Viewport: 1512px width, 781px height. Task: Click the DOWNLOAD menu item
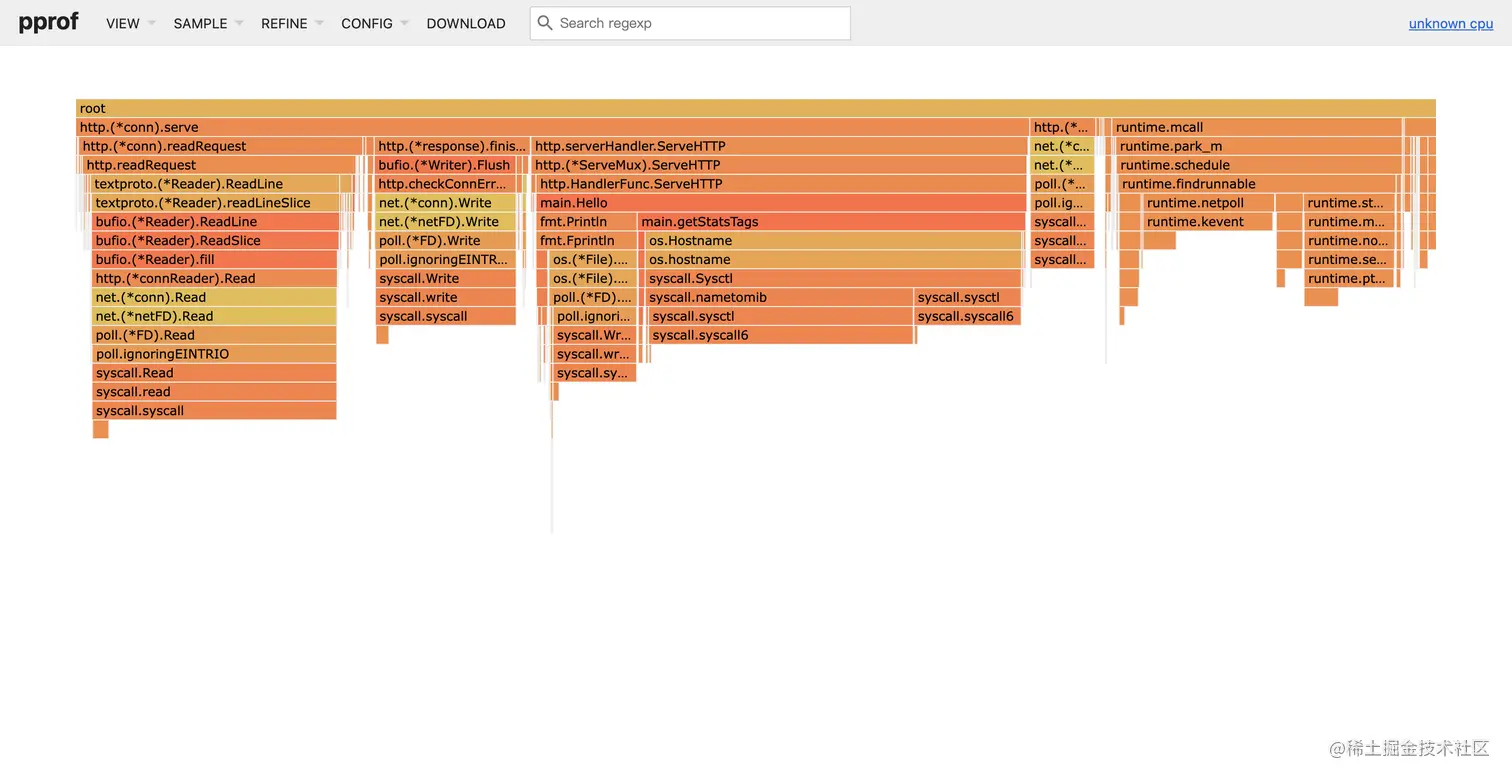[x=465, y=23]
